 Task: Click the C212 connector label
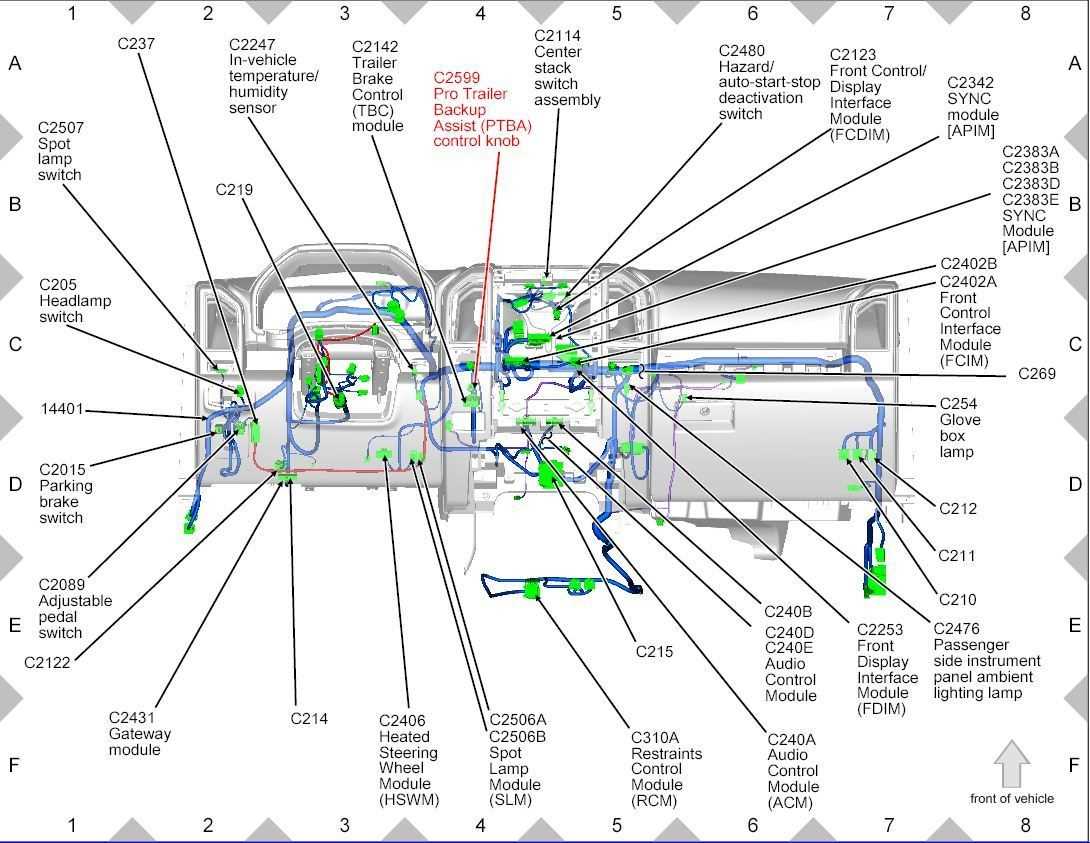click(957, 509)
